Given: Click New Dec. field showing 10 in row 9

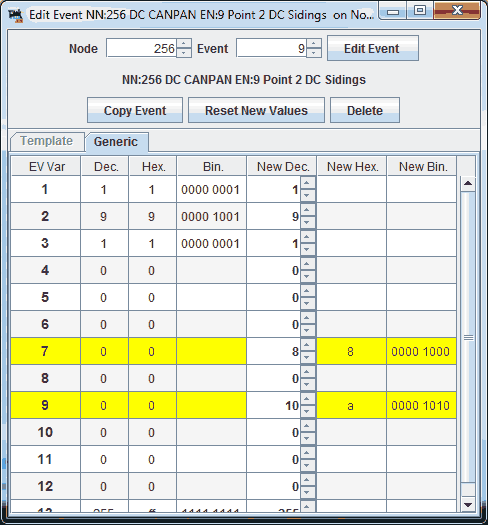Looking at the screenshot, I should [274, 405].
